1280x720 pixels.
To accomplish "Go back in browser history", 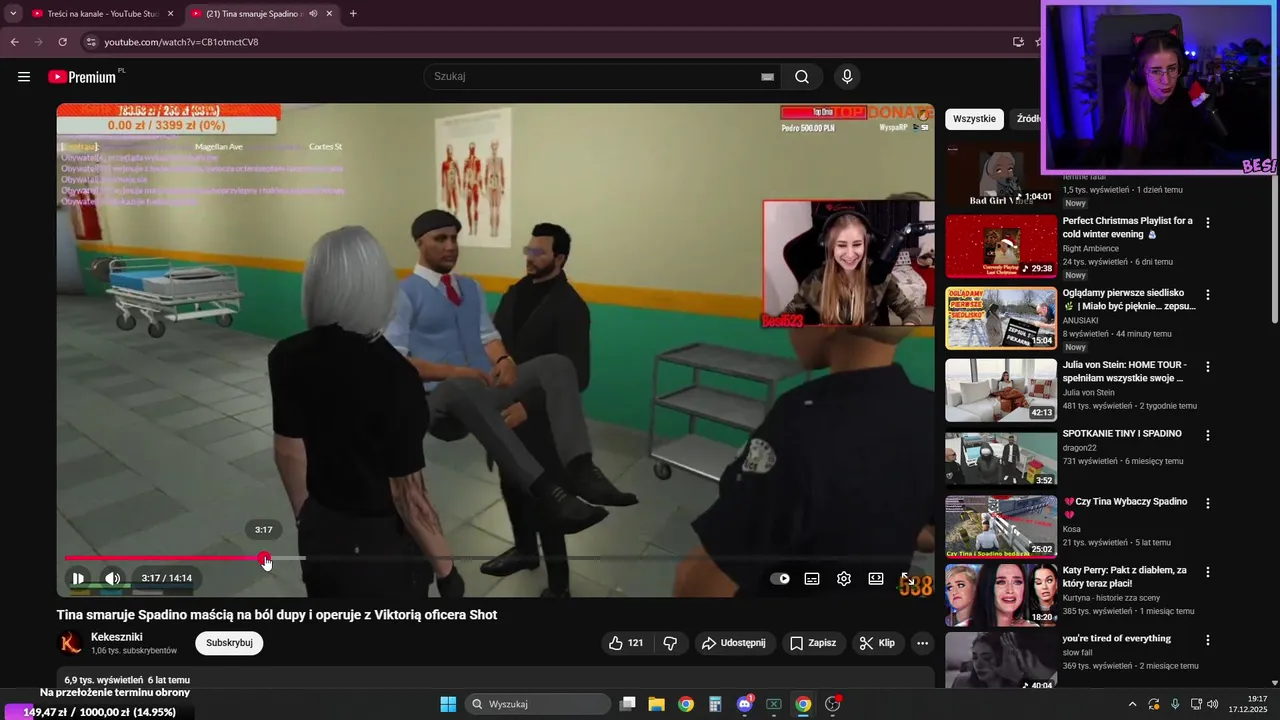I will (x=14, y=42).
